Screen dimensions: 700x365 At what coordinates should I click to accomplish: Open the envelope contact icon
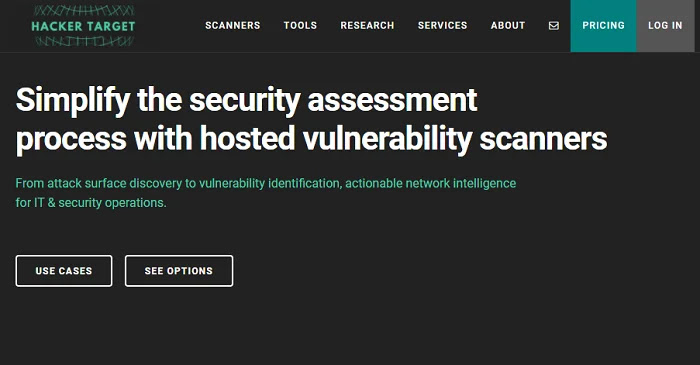point(554,26)
